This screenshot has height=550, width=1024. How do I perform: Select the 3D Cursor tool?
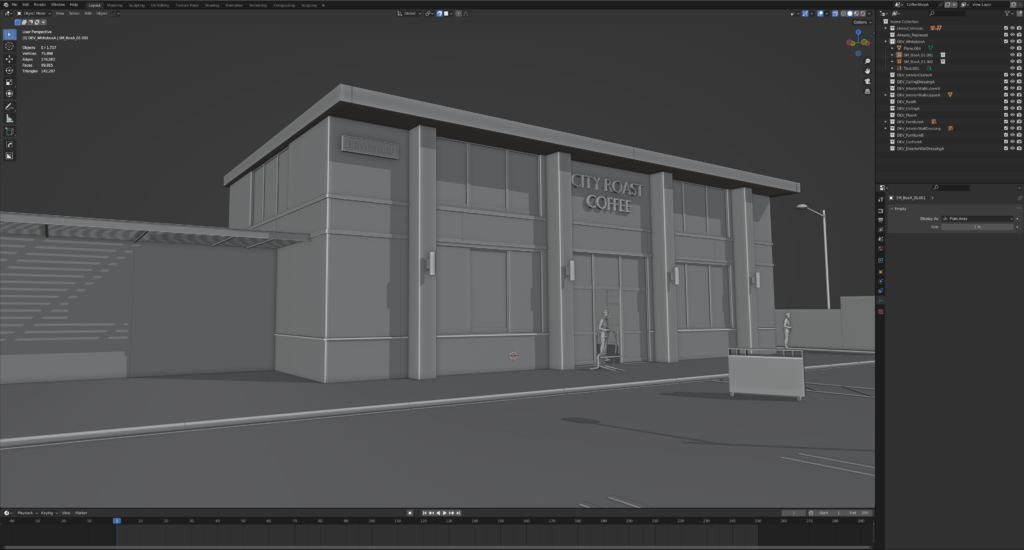click(9, 46)
